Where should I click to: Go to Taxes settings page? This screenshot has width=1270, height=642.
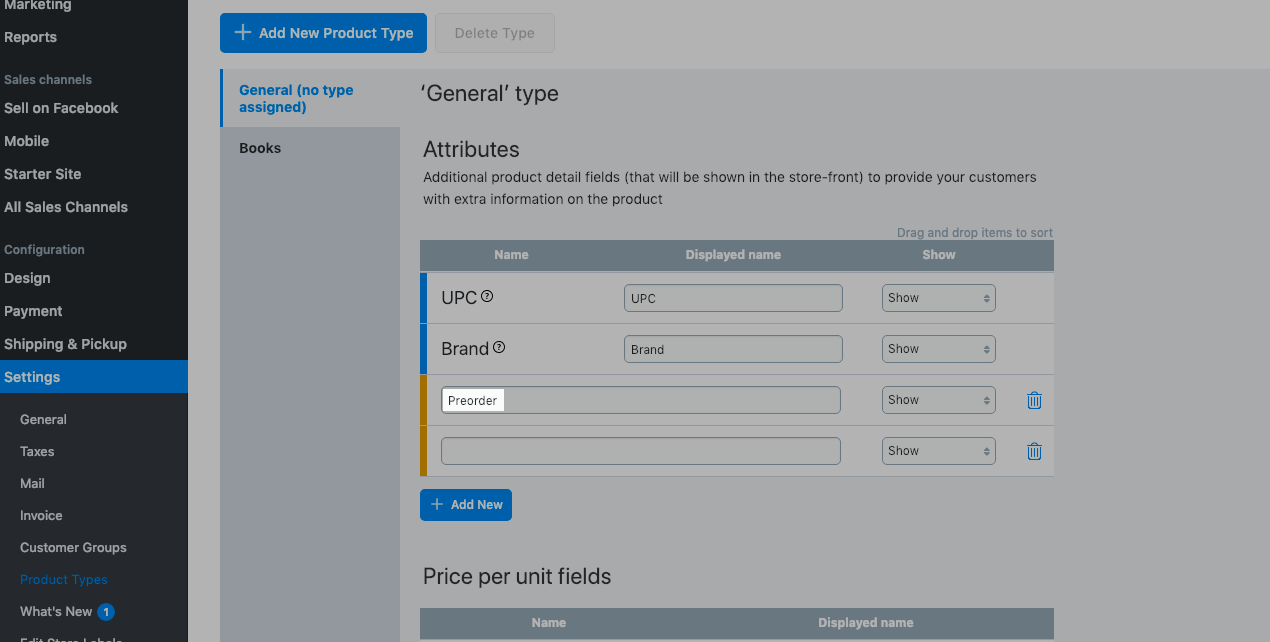point(37,452)
